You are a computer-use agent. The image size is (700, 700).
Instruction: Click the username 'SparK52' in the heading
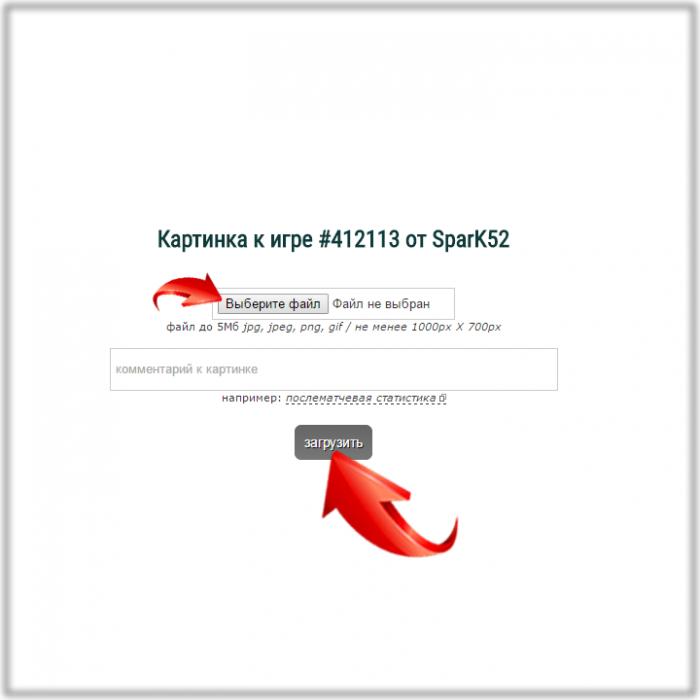click(x=471, y=239)
